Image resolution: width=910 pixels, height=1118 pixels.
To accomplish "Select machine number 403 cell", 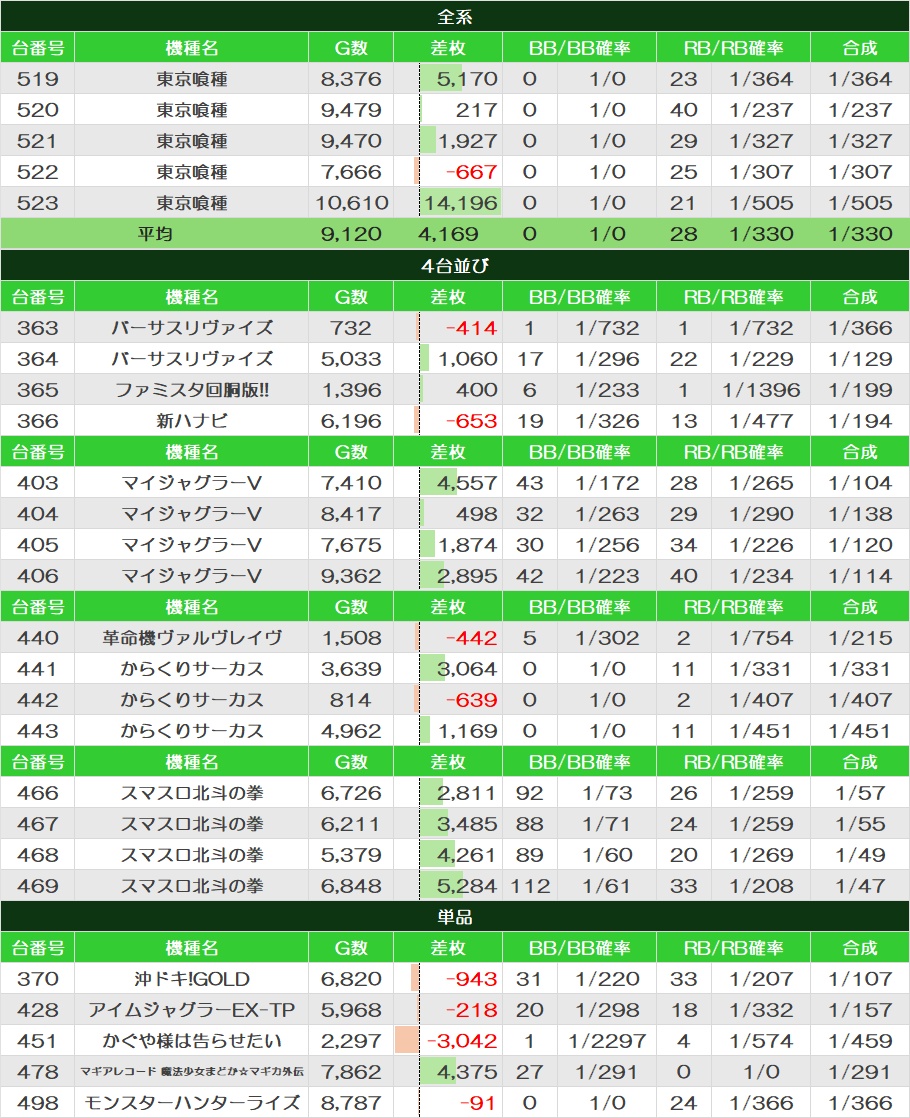I will pos(38,483).
